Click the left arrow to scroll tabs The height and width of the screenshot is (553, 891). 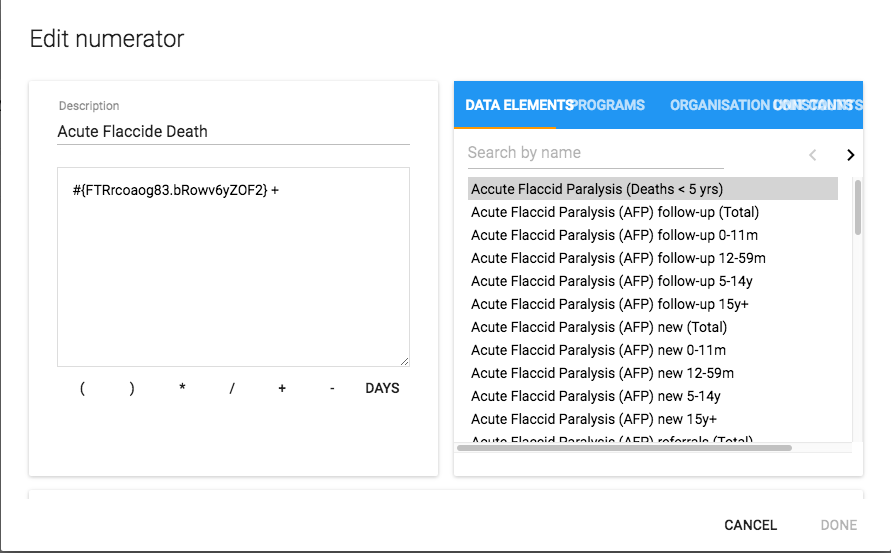812,154
